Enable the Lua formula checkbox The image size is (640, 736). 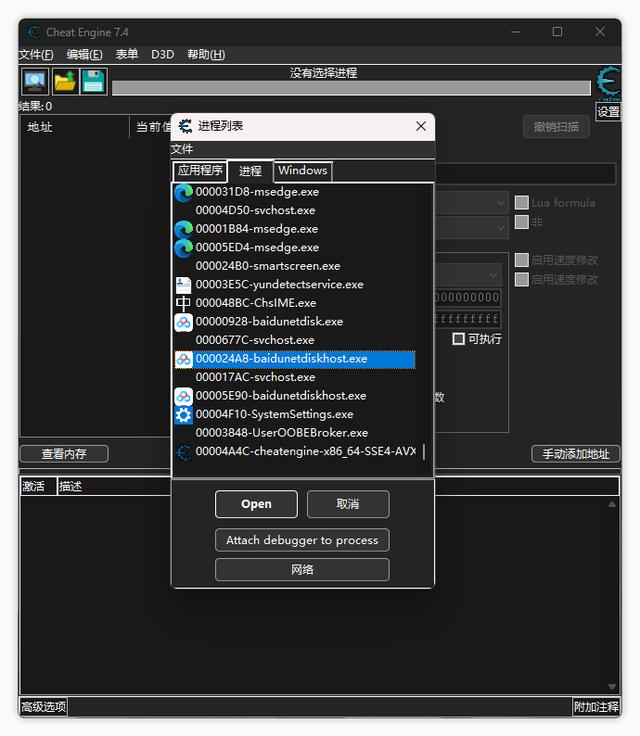521,203
